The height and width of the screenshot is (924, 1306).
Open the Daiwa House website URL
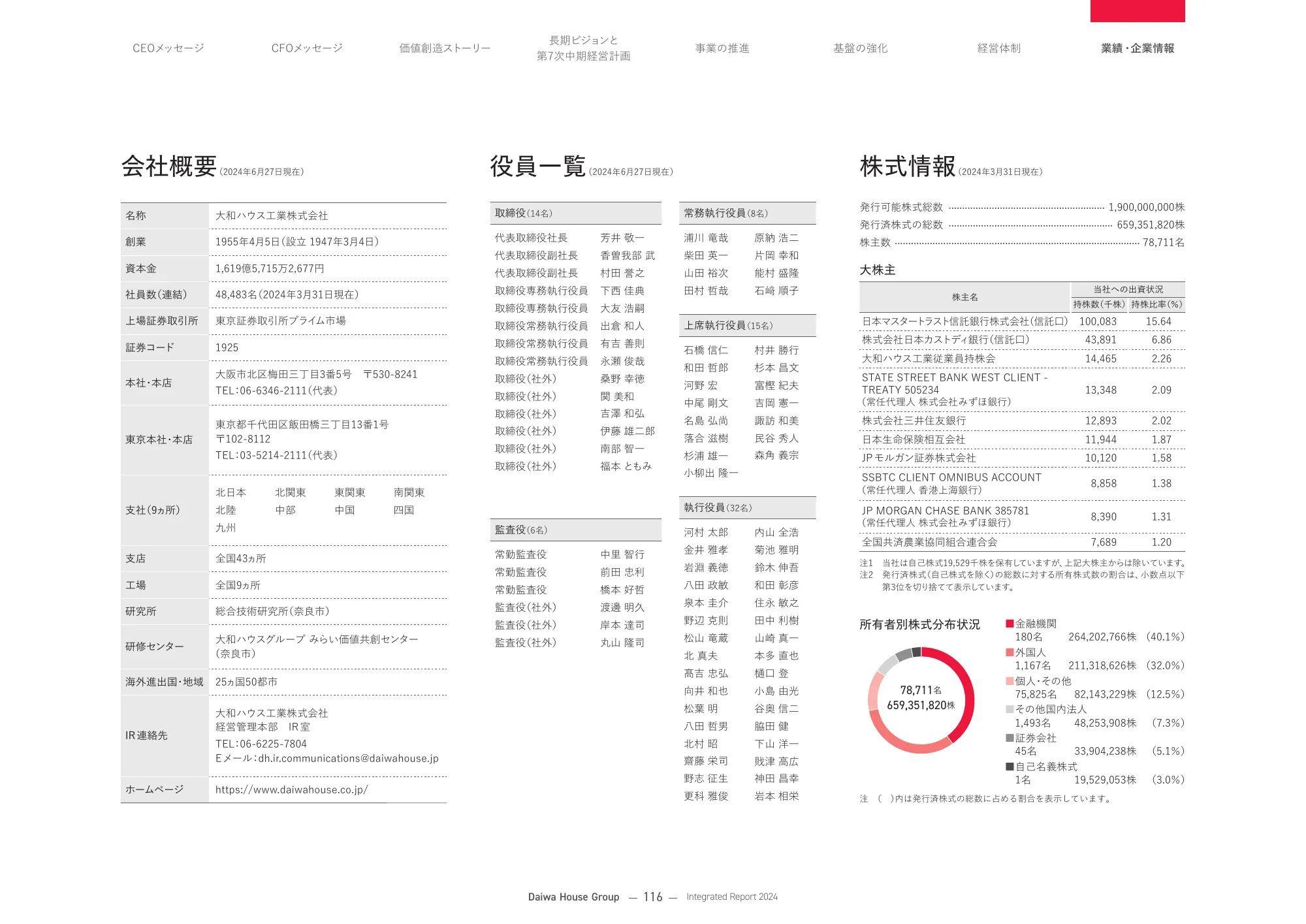[x=291, y=789]
